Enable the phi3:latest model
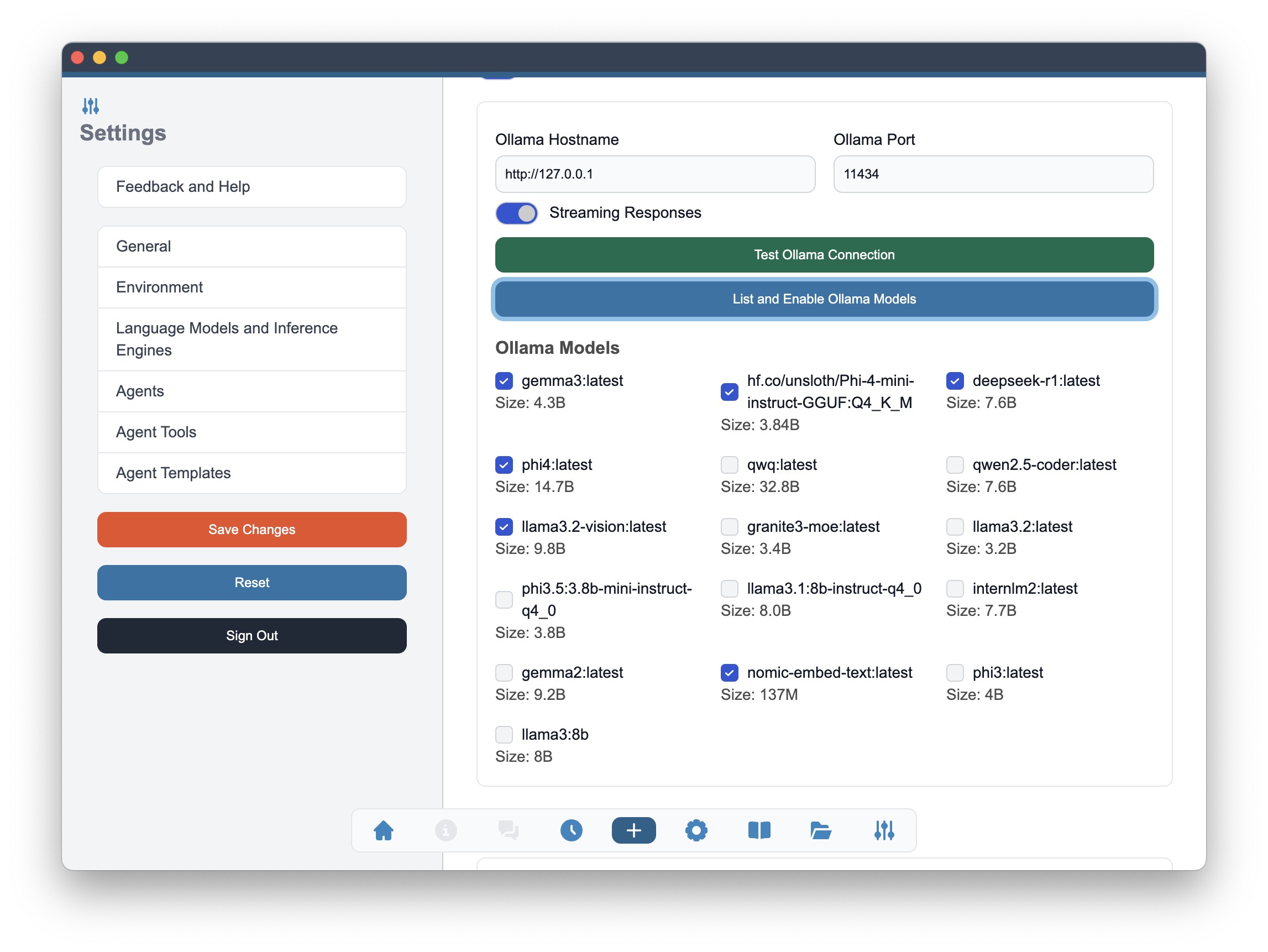The height and width of the screenshot is (952, 1268). [x=955, y=672]
